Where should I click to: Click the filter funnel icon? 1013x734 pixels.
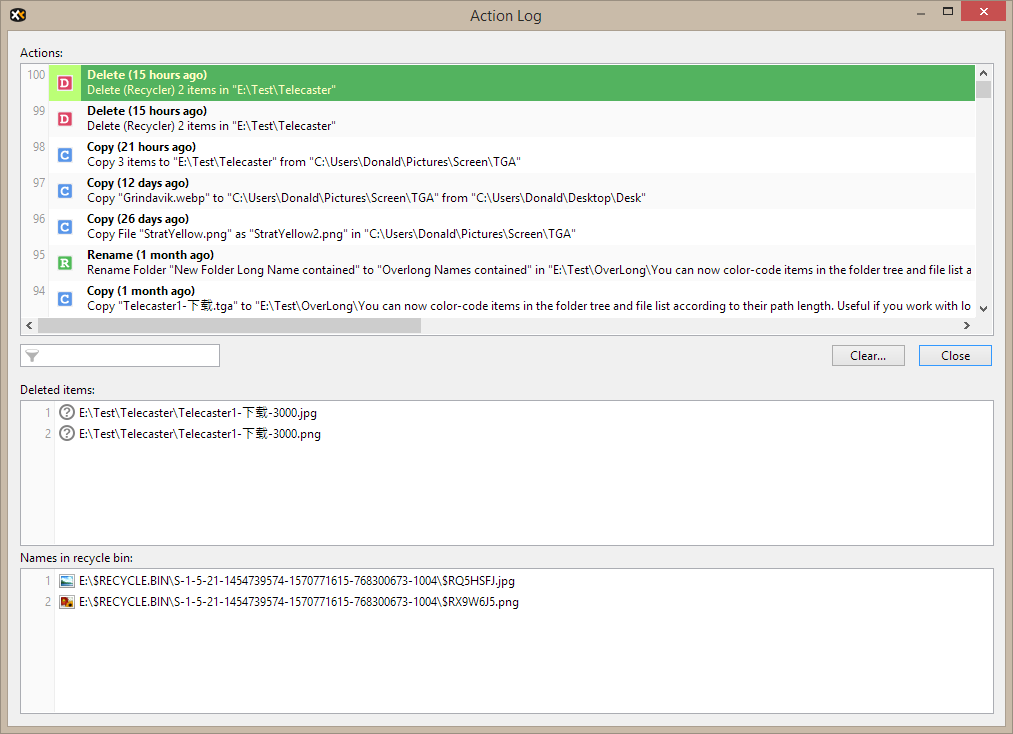32,356
